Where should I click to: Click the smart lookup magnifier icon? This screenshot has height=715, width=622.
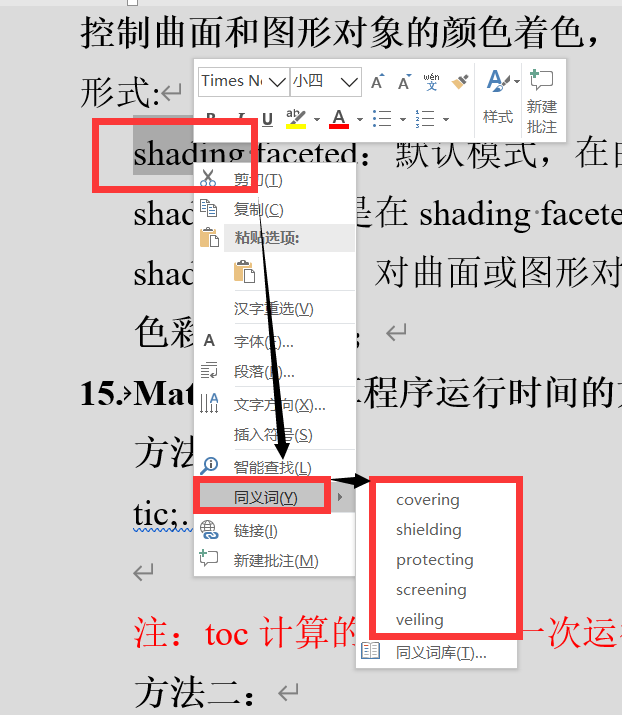(x=209, y=466)
